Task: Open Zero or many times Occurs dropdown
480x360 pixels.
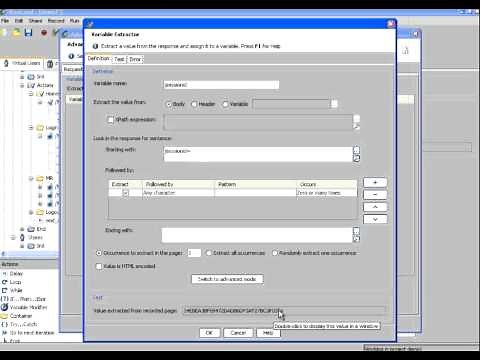Action: (x=326, y=193)
